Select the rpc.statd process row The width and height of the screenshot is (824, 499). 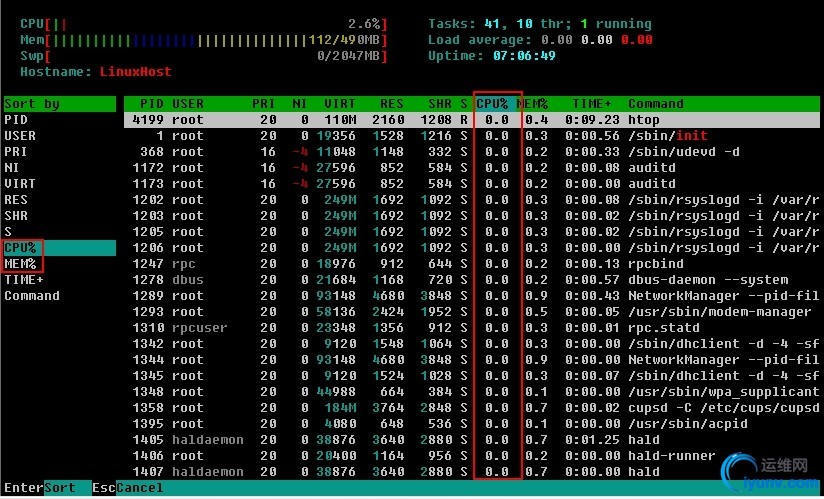(471, 328)
